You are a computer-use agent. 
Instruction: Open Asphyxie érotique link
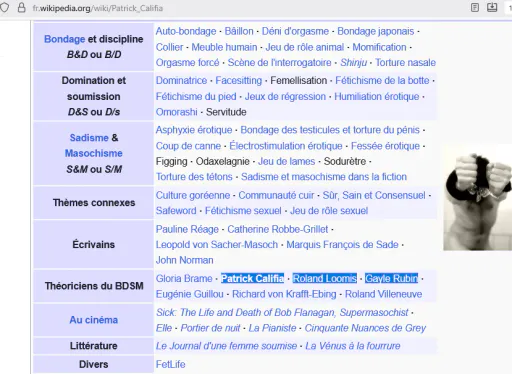coord(194,130)
